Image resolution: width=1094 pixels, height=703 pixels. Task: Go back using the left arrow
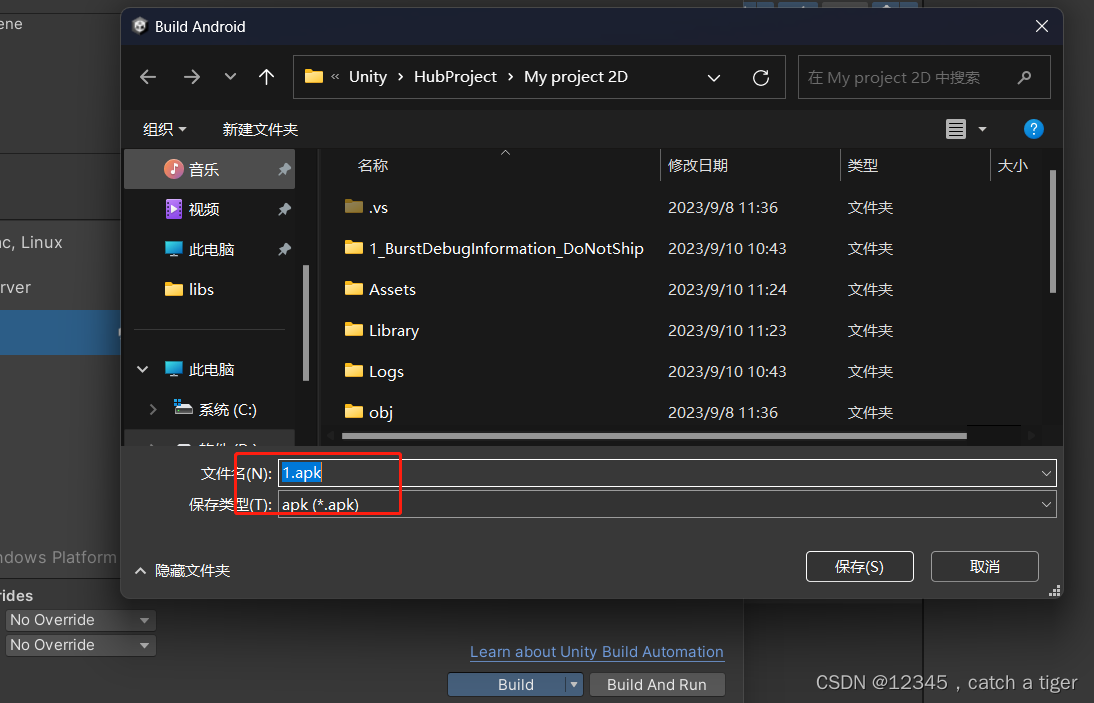click(x=148, y=77)
